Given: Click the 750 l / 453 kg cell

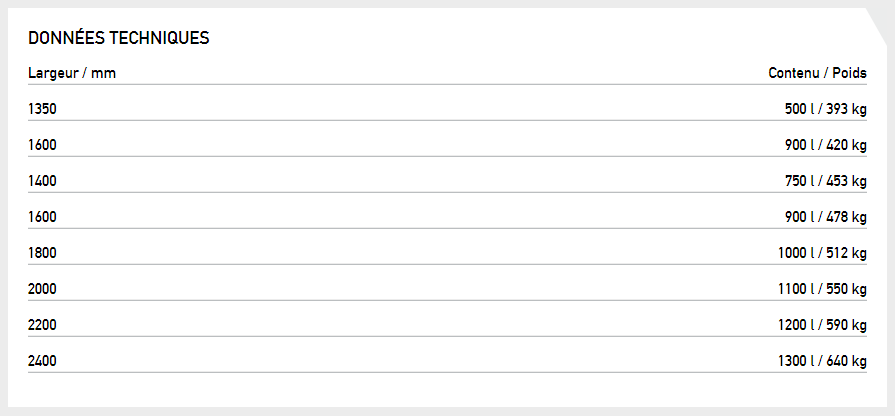Looking at the screenshot, I should click(825, 181).
